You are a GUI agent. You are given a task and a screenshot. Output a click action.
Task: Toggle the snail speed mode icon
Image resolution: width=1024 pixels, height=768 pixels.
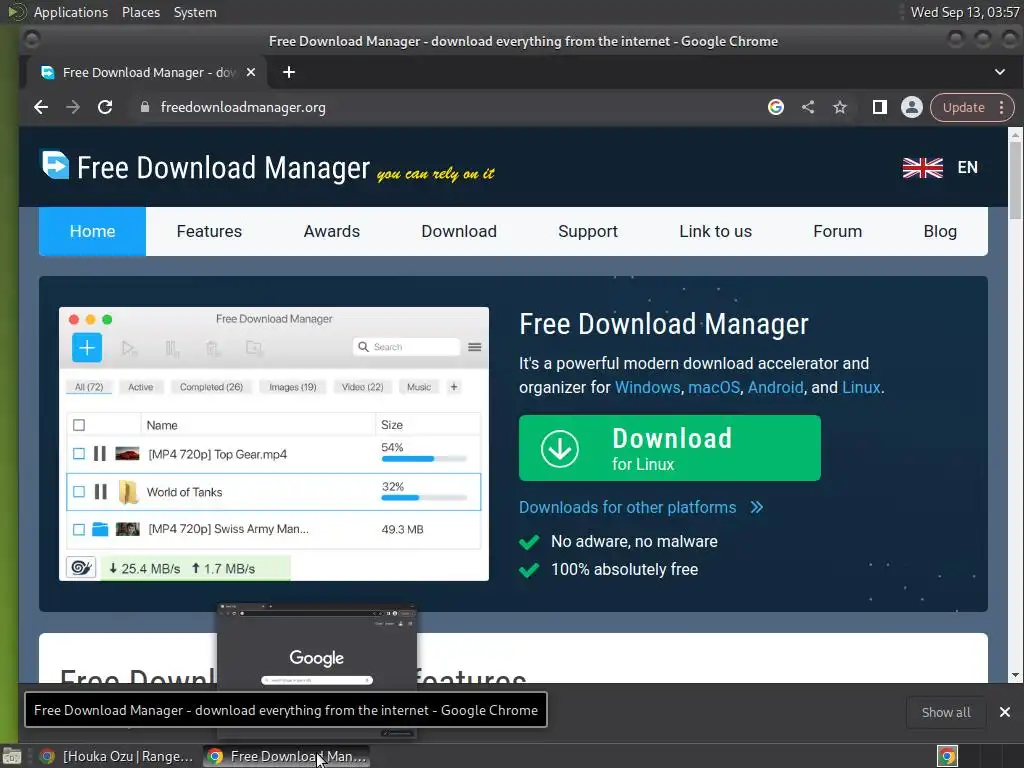click(81, 568)
